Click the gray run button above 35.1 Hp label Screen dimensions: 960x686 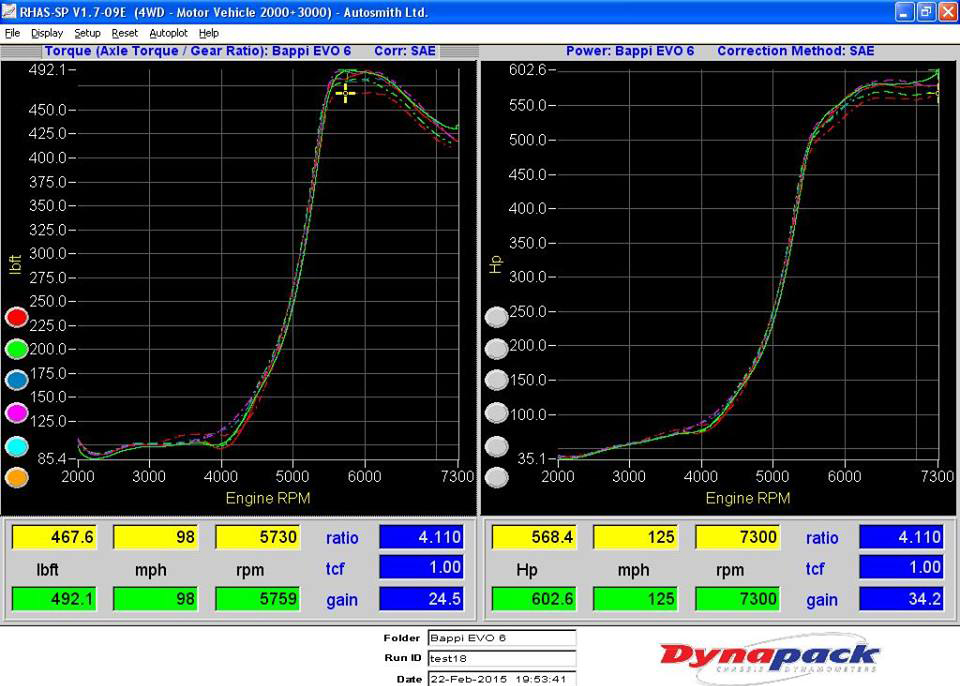pyautogui.click(x=497, y=447)
